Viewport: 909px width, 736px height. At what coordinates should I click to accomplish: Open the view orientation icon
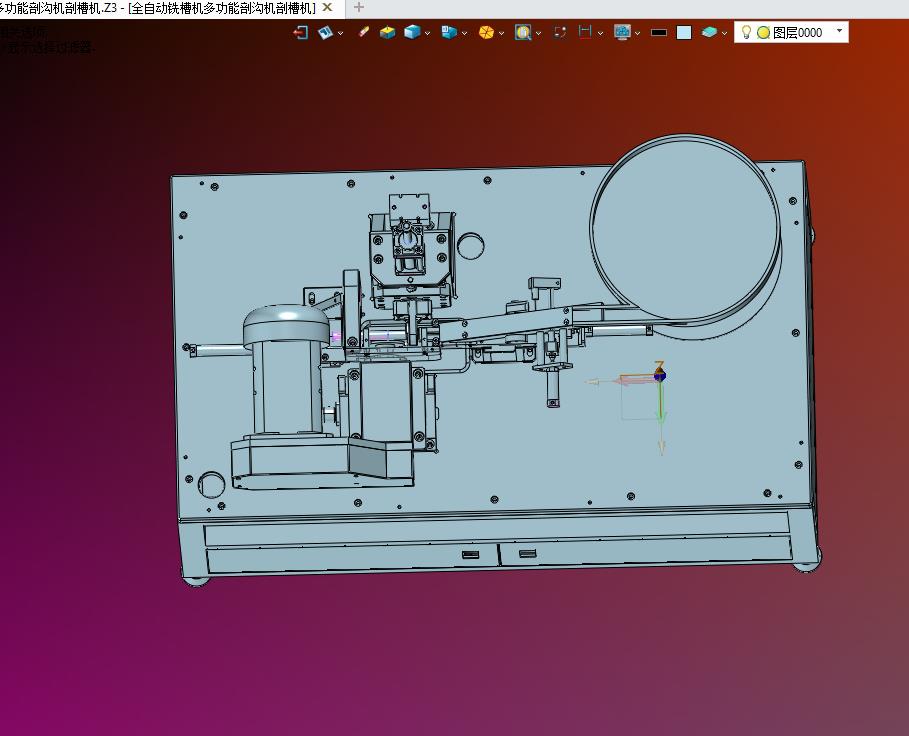click(x=325, y=32)
